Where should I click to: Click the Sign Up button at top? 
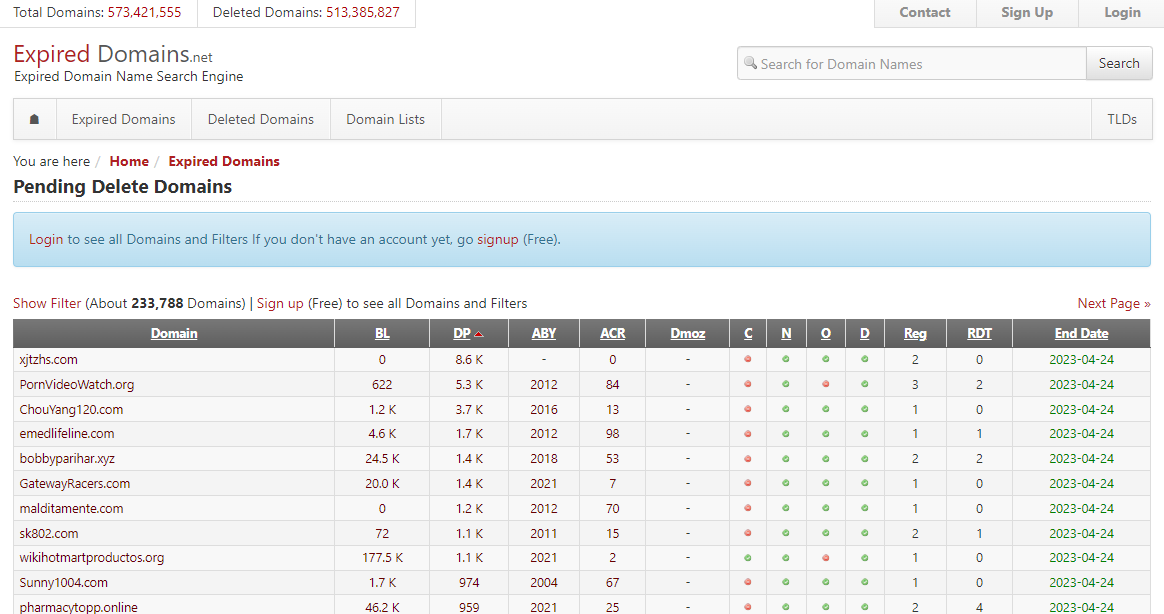coord(1027,13)
